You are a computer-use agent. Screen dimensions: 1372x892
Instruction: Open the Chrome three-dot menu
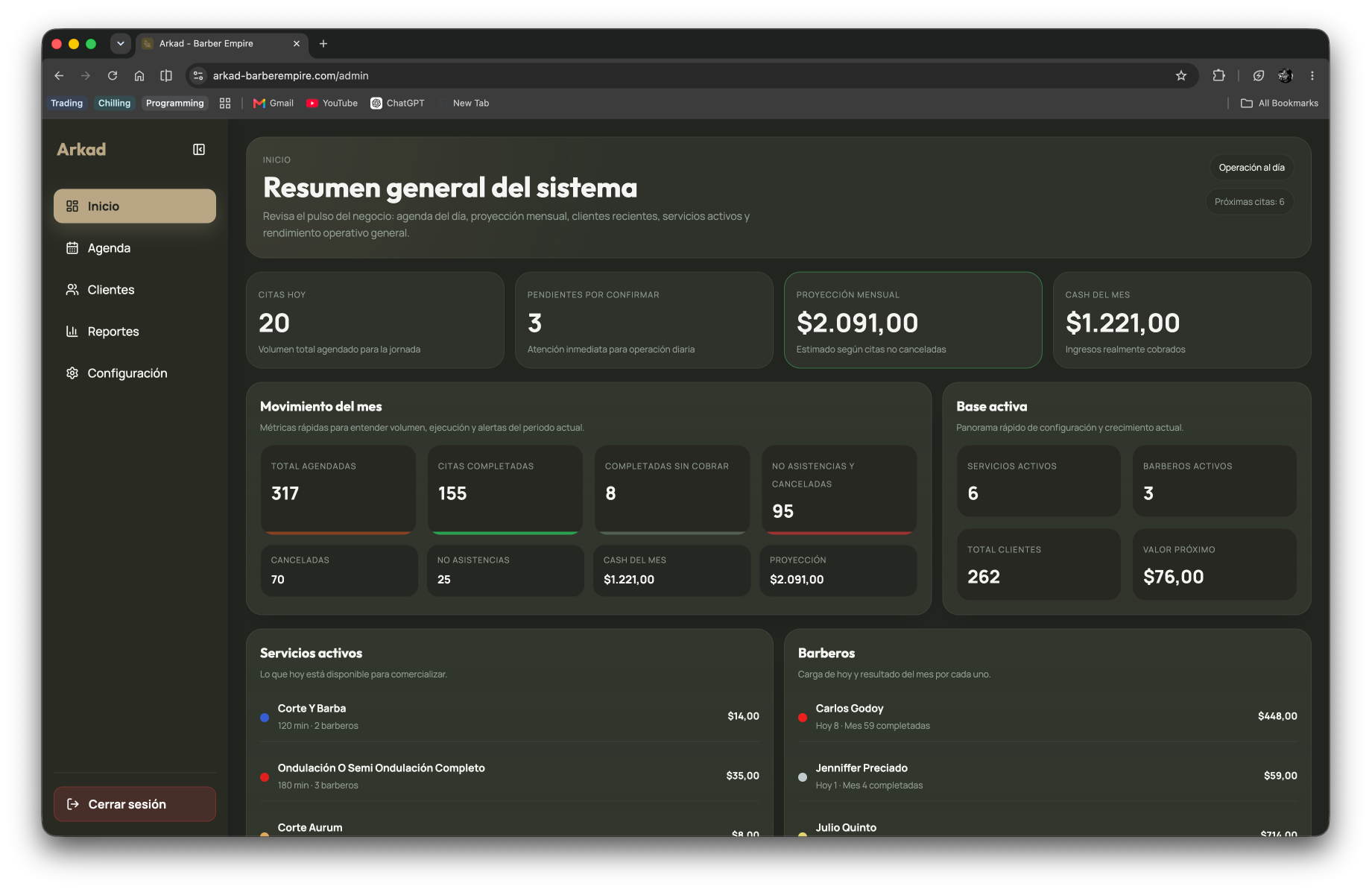tap(1312, 76)
